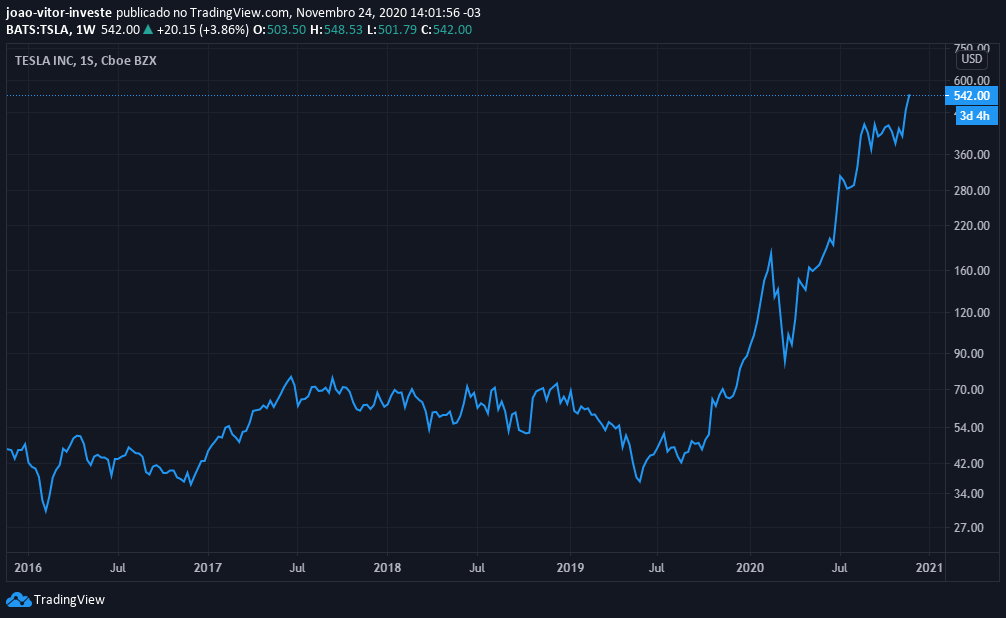Click the close value C:542.00
The height and width of the screenshot is (618, 1006).
[446, 30]
